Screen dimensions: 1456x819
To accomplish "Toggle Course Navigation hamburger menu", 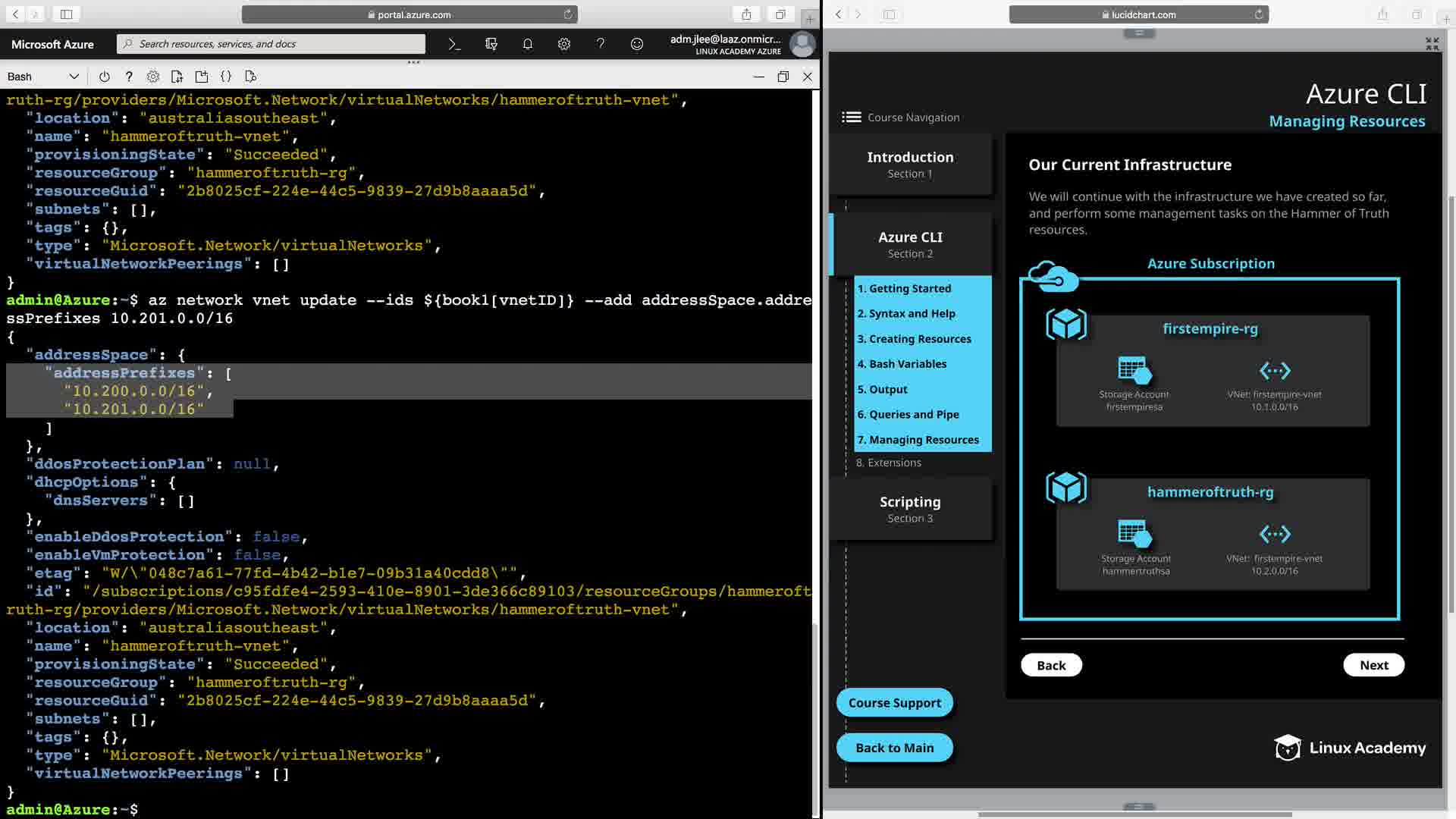I will [852, 118].
